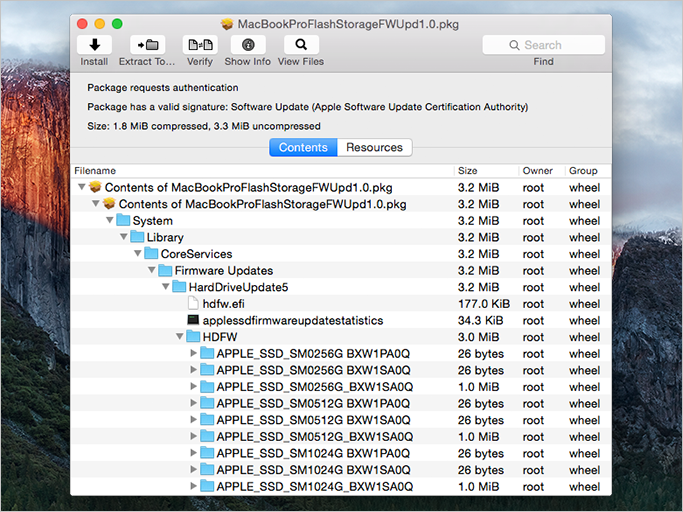Collapse the HardDriveUpdate5 folder
The height and width of the screenshot is (512, 683).
(x=166, y=286)
